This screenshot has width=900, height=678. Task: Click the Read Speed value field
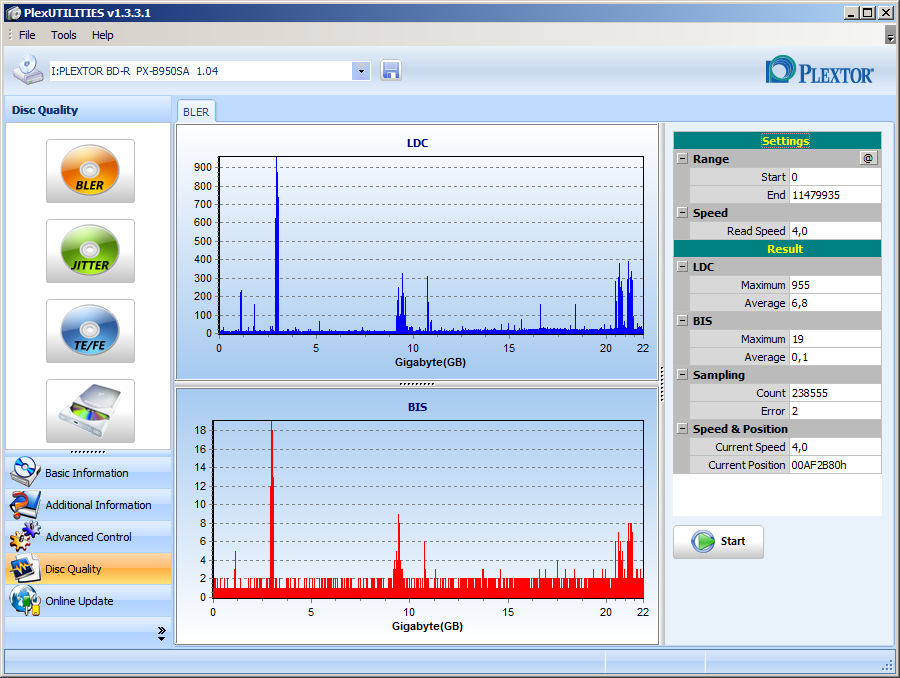point(835,231)
